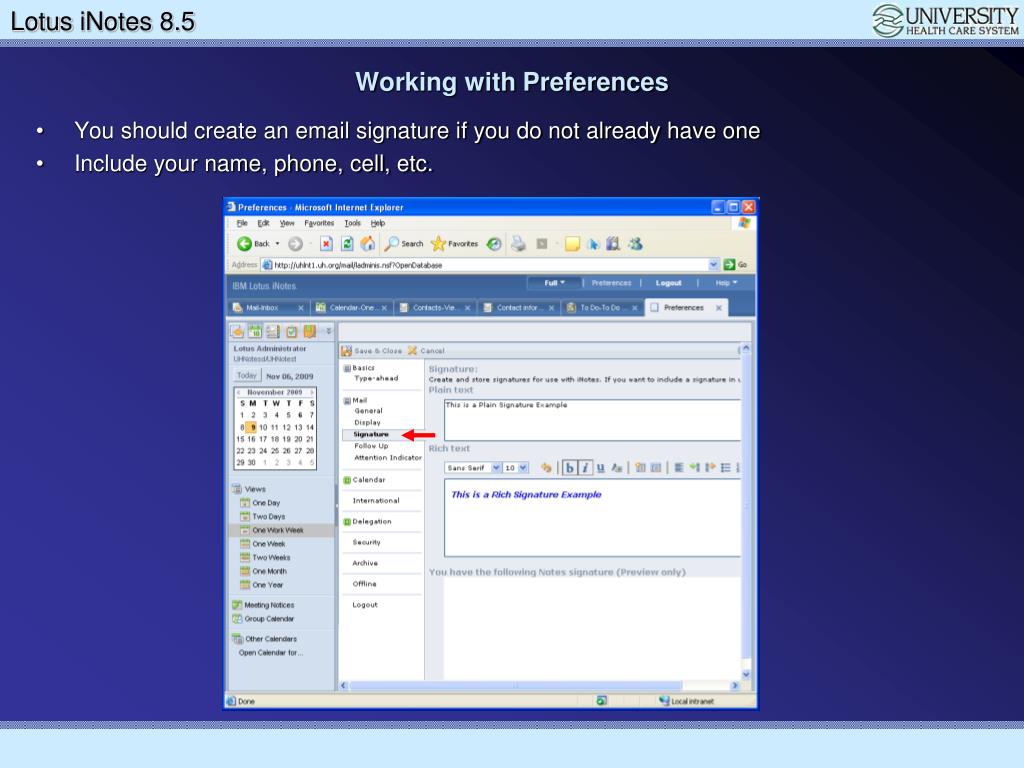Screen dimensions: 1024x768
Task: Open the contacts icon in iNotes sidebar
Action: pyautogui.click(x=273, y=332)
